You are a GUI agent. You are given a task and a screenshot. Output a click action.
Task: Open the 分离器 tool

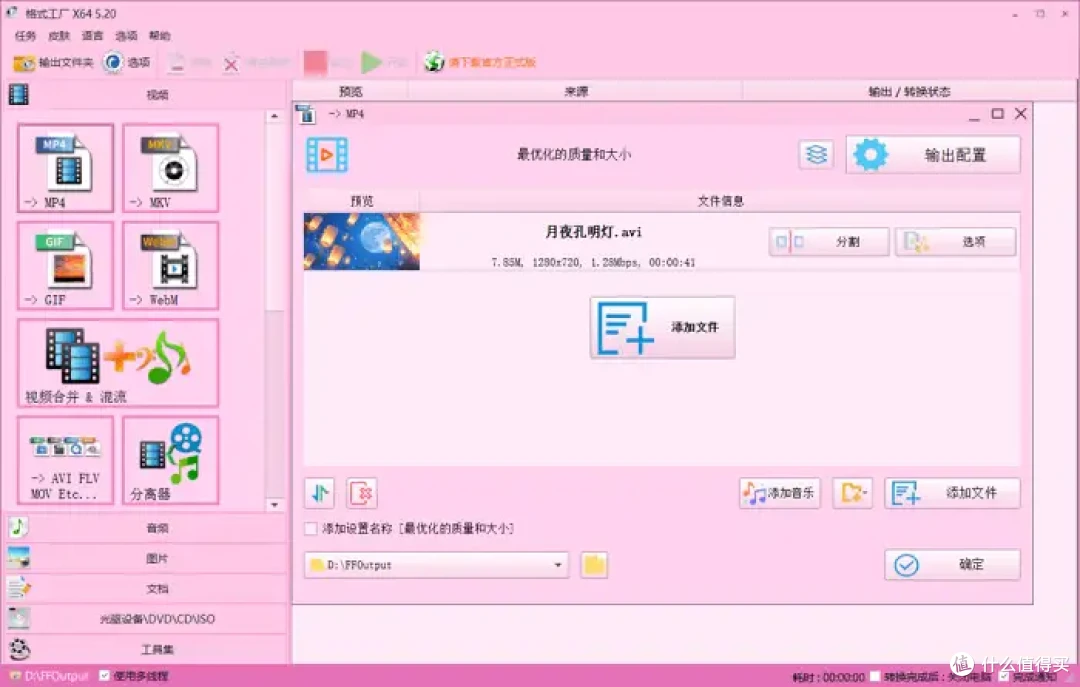[x=171, y=460]
